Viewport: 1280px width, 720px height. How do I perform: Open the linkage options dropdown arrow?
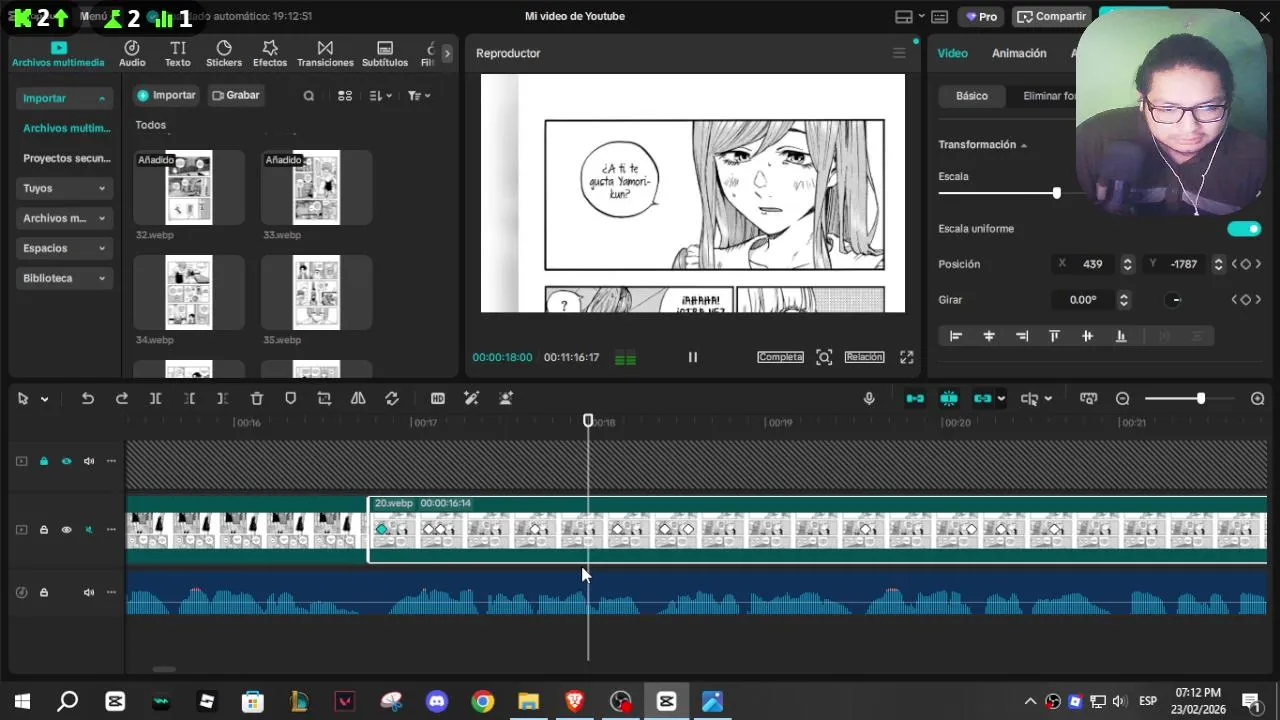(x=1001, y=399)
